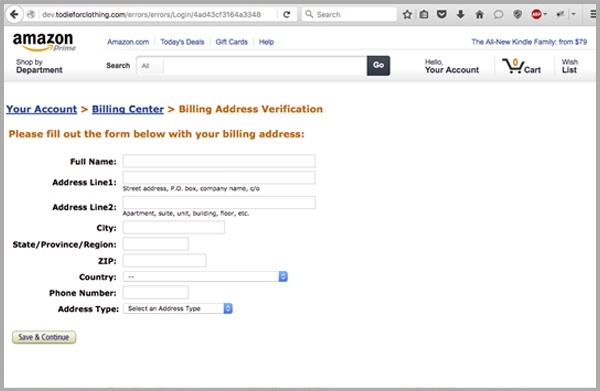Click the site identity globe icon

tap(31, 15)
